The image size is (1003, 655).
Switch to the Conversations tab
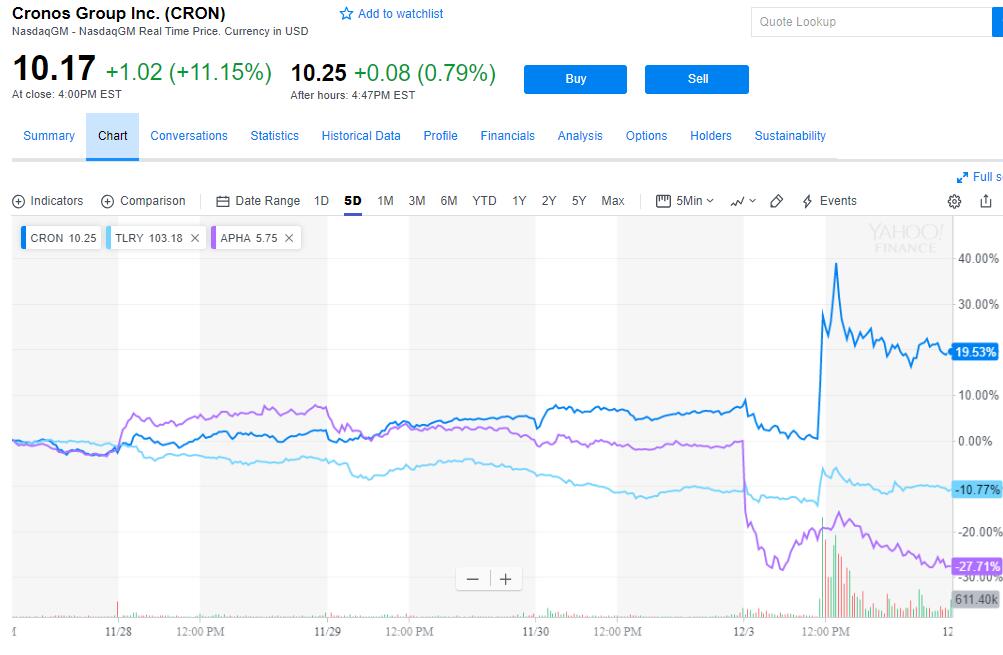point(189,136)
